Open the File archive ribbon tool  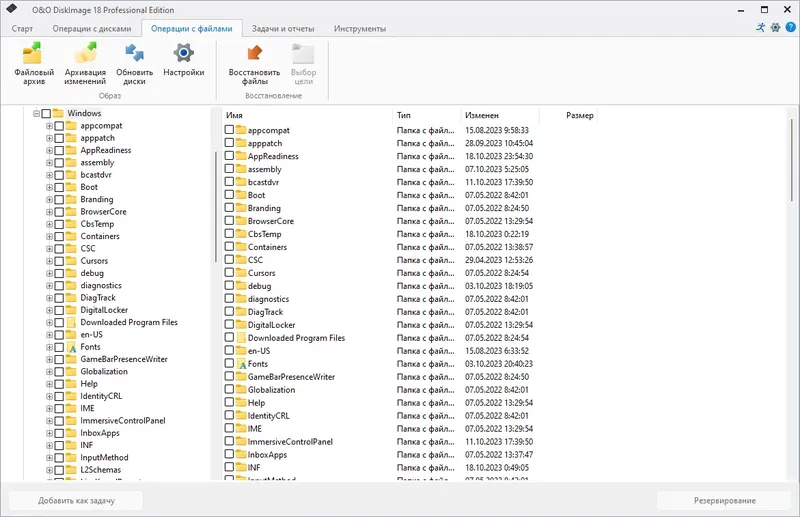tap(34, 64)
